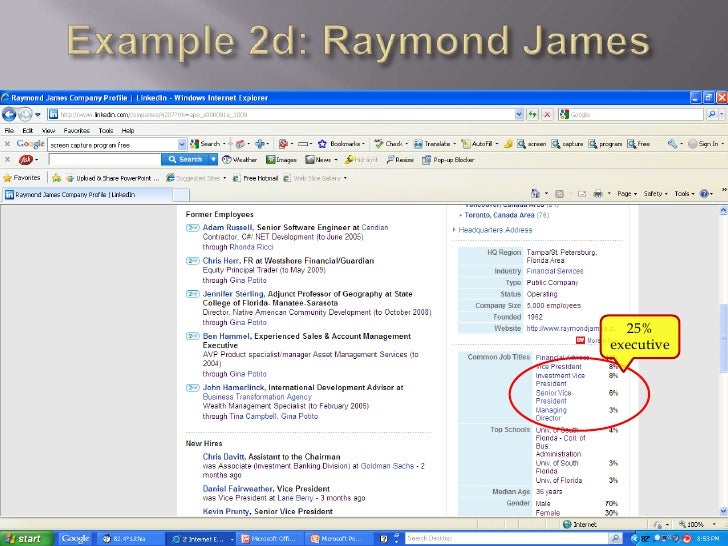Click the Toronto, Canada Area link
The height and width of the screenshot is (546, 728).
coord(499,215)
